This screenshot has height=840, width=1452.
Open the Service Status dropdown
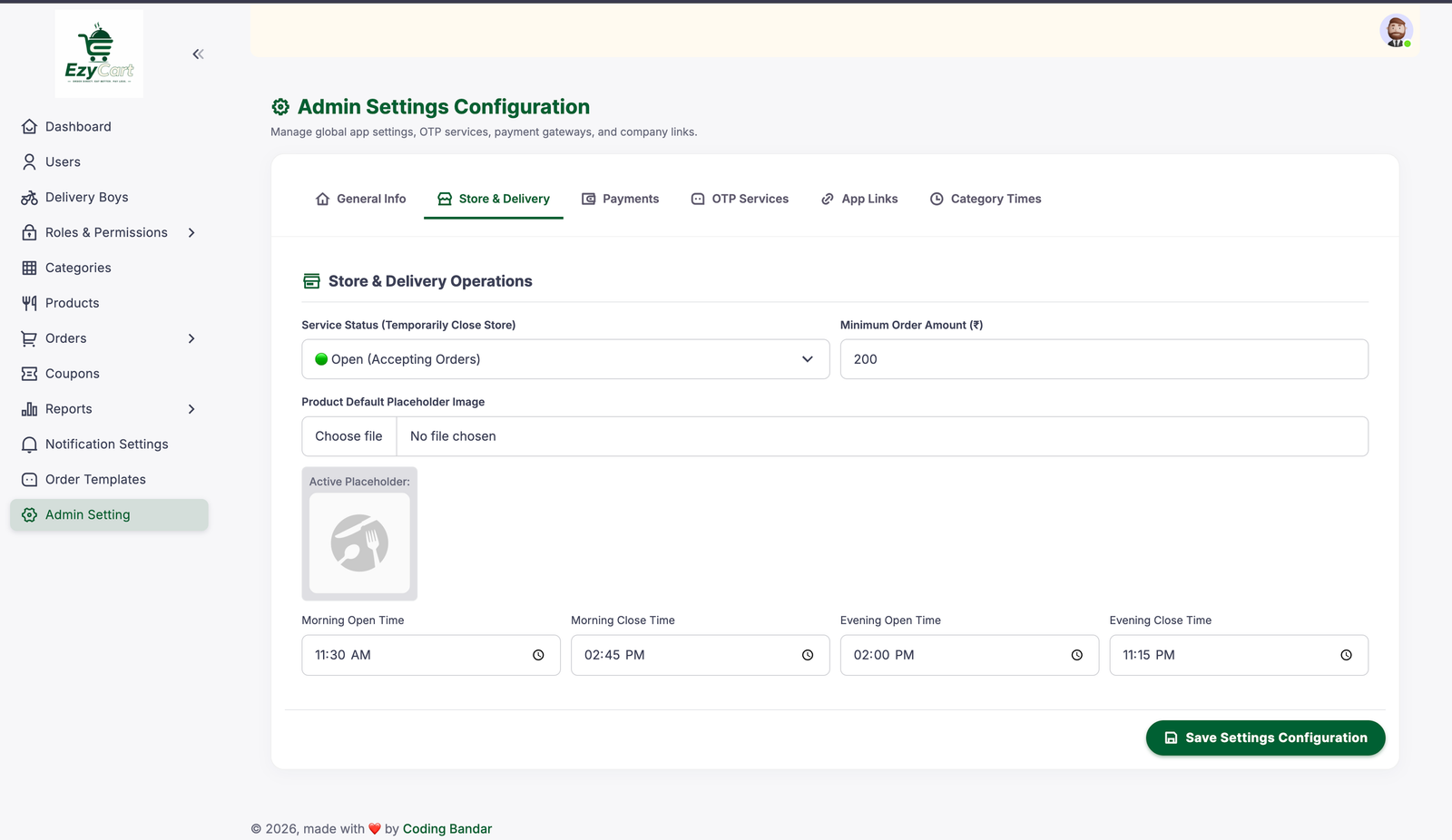[565, 359]
